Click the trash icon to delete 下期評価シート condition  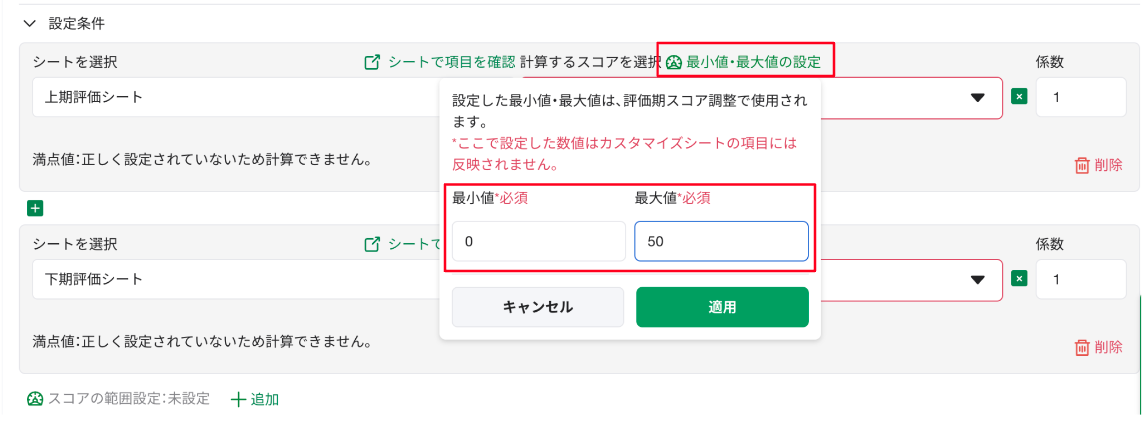click(x=1081, y=347)
